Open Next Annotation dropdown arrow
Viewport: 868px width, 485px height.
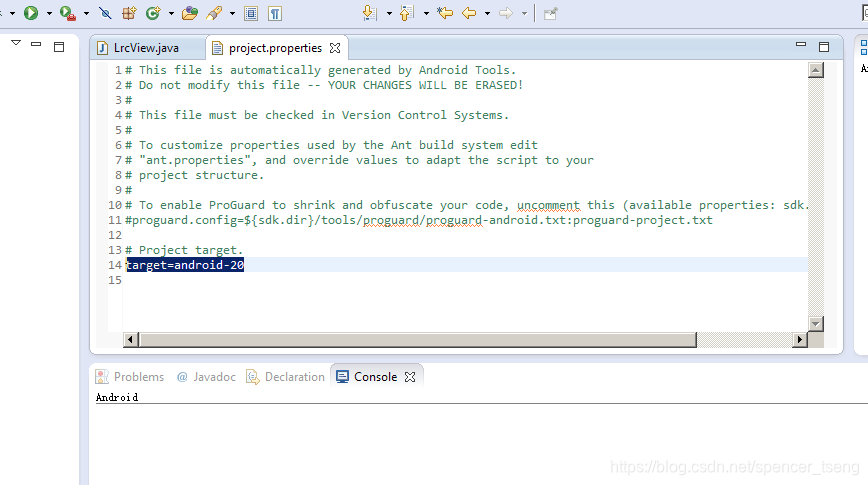tap(389, 13)
